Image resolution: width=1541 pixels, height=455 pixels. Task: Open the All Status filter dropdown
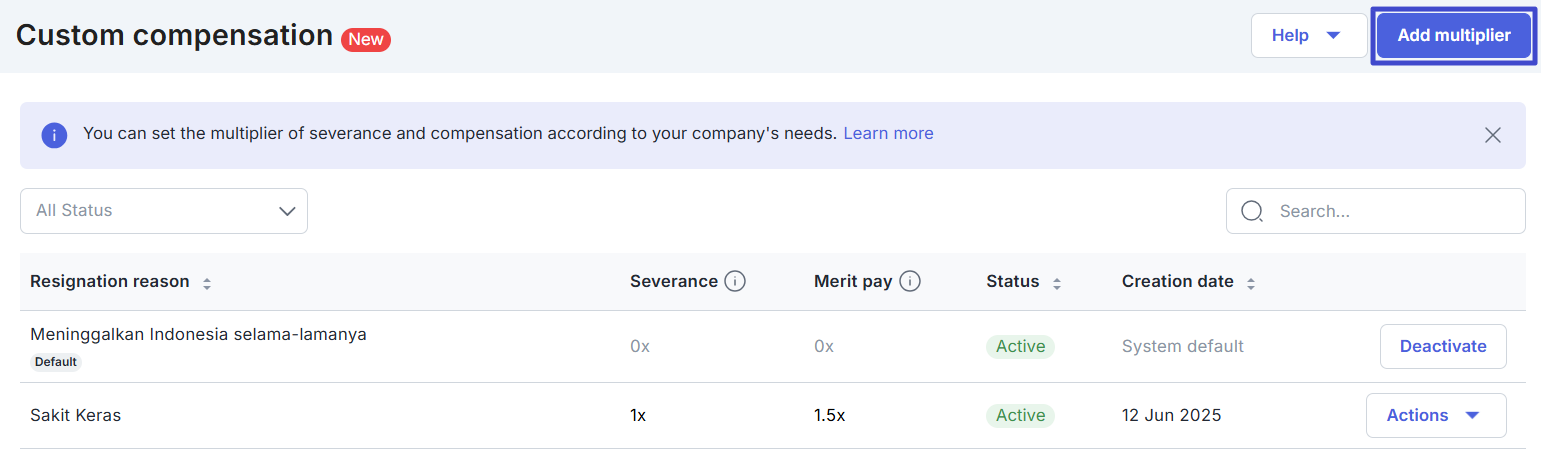coord(164,211)
